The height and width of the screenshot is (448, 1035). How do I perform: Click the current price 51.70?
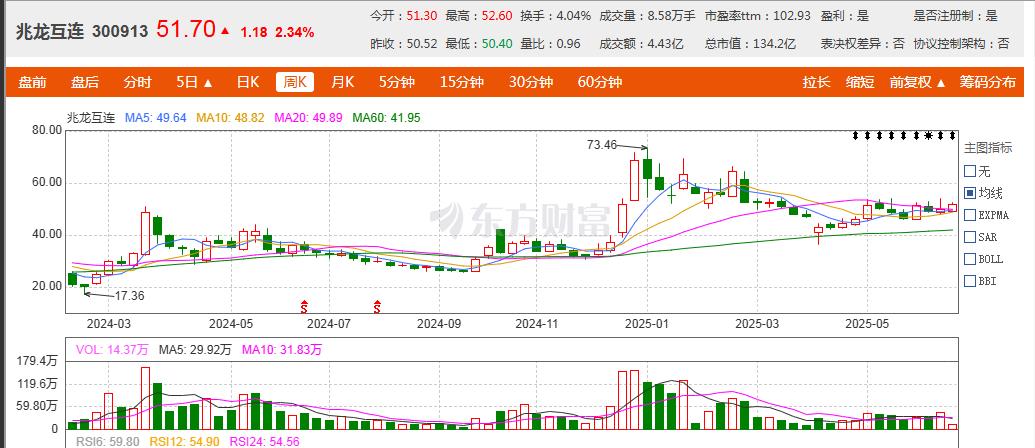coord(186,29)
